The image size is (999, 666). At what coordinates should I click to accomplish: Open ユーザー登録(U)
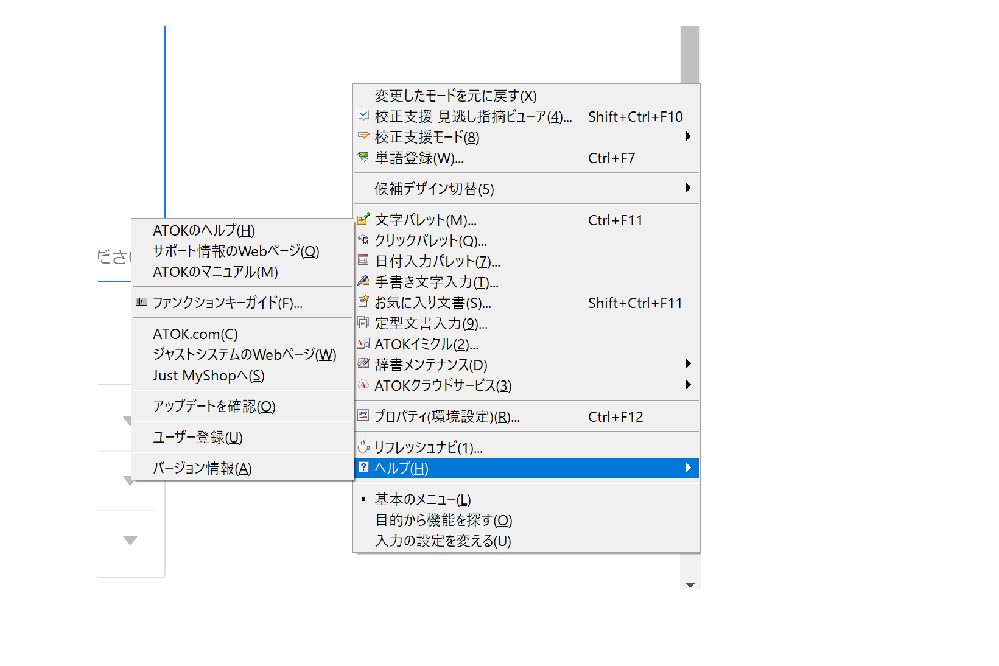click(198, 437)
